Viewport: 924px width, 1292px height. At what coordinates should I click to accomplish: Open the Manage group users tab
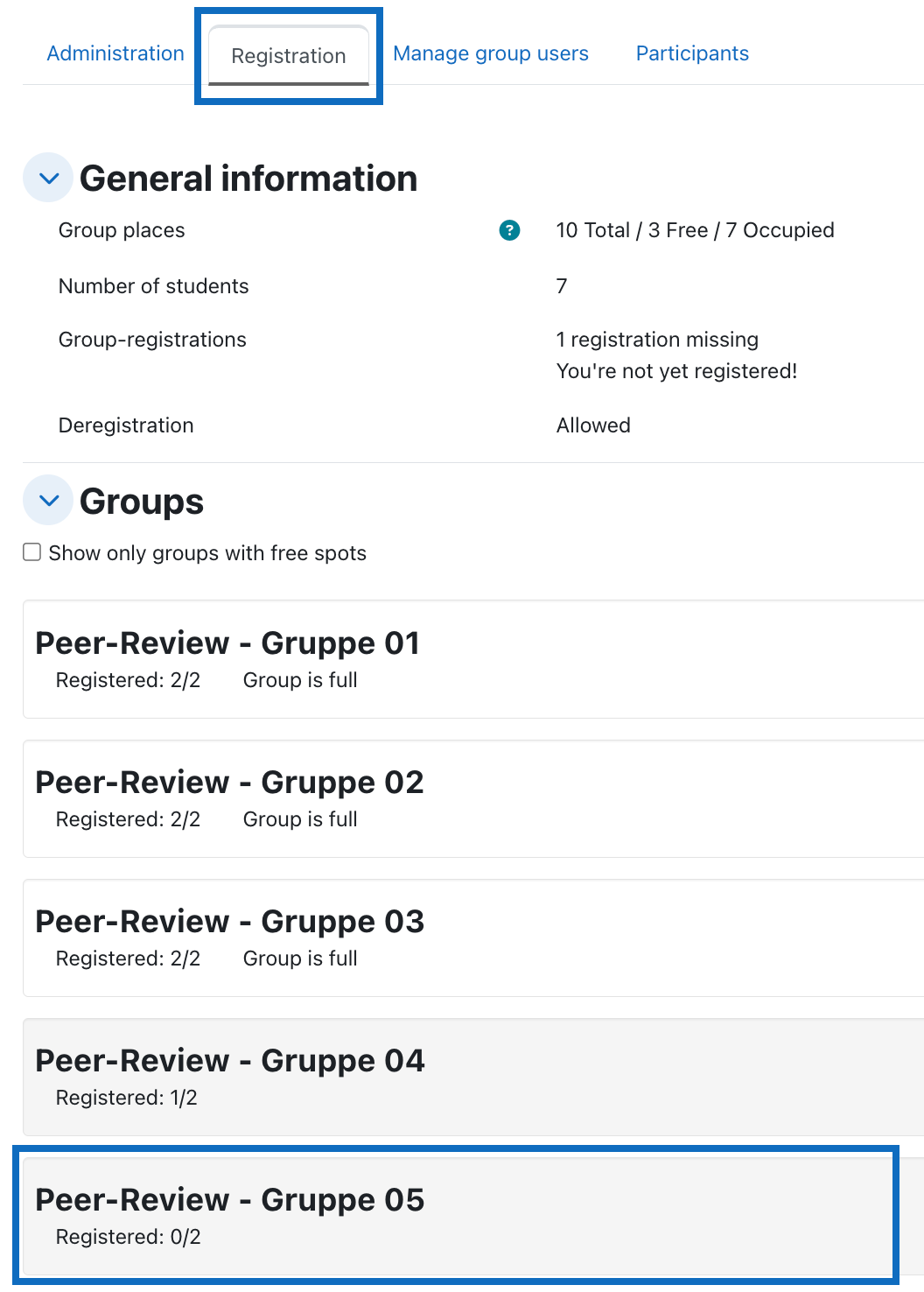tap(491, 53)
